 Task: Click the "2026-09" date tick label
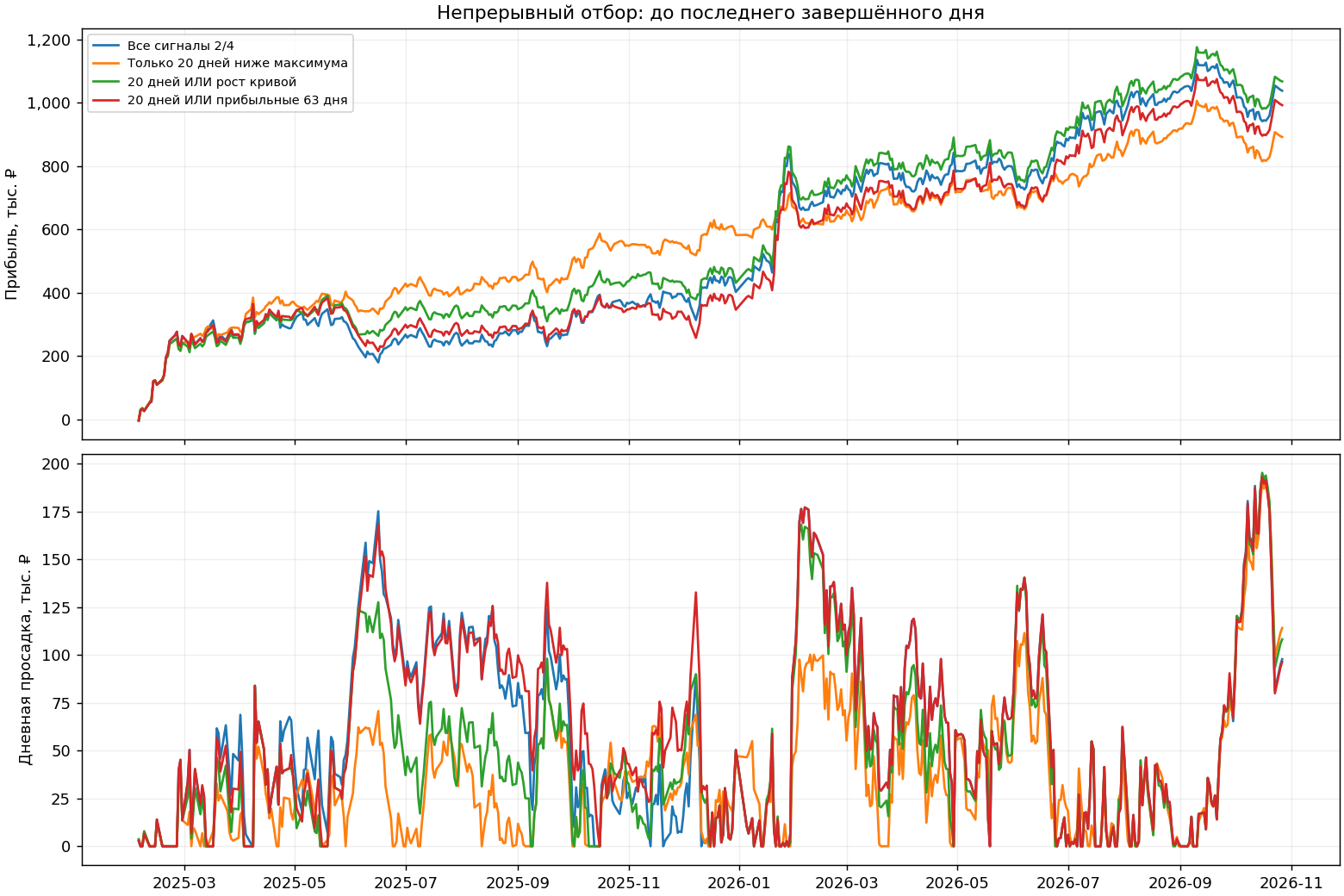tap(1180, 883)
